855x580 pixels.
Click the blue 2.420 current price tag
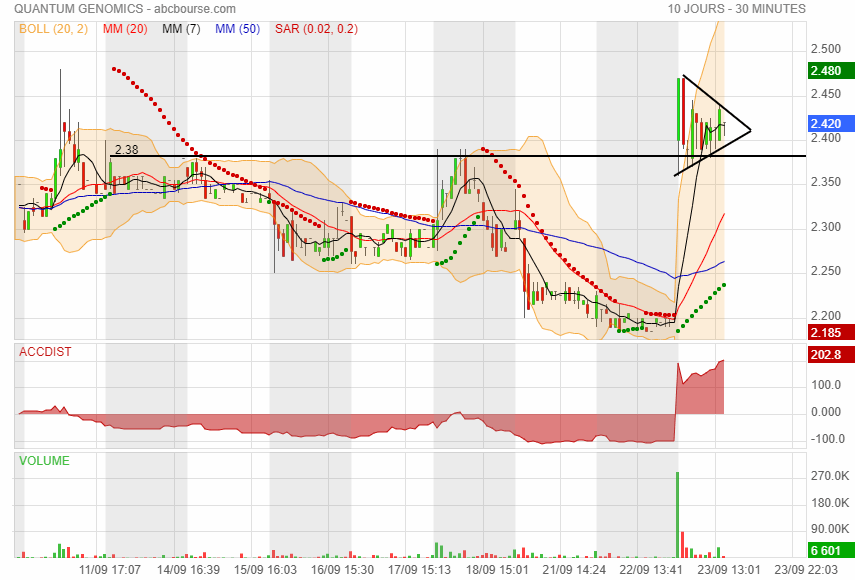[x=832, y=124]
